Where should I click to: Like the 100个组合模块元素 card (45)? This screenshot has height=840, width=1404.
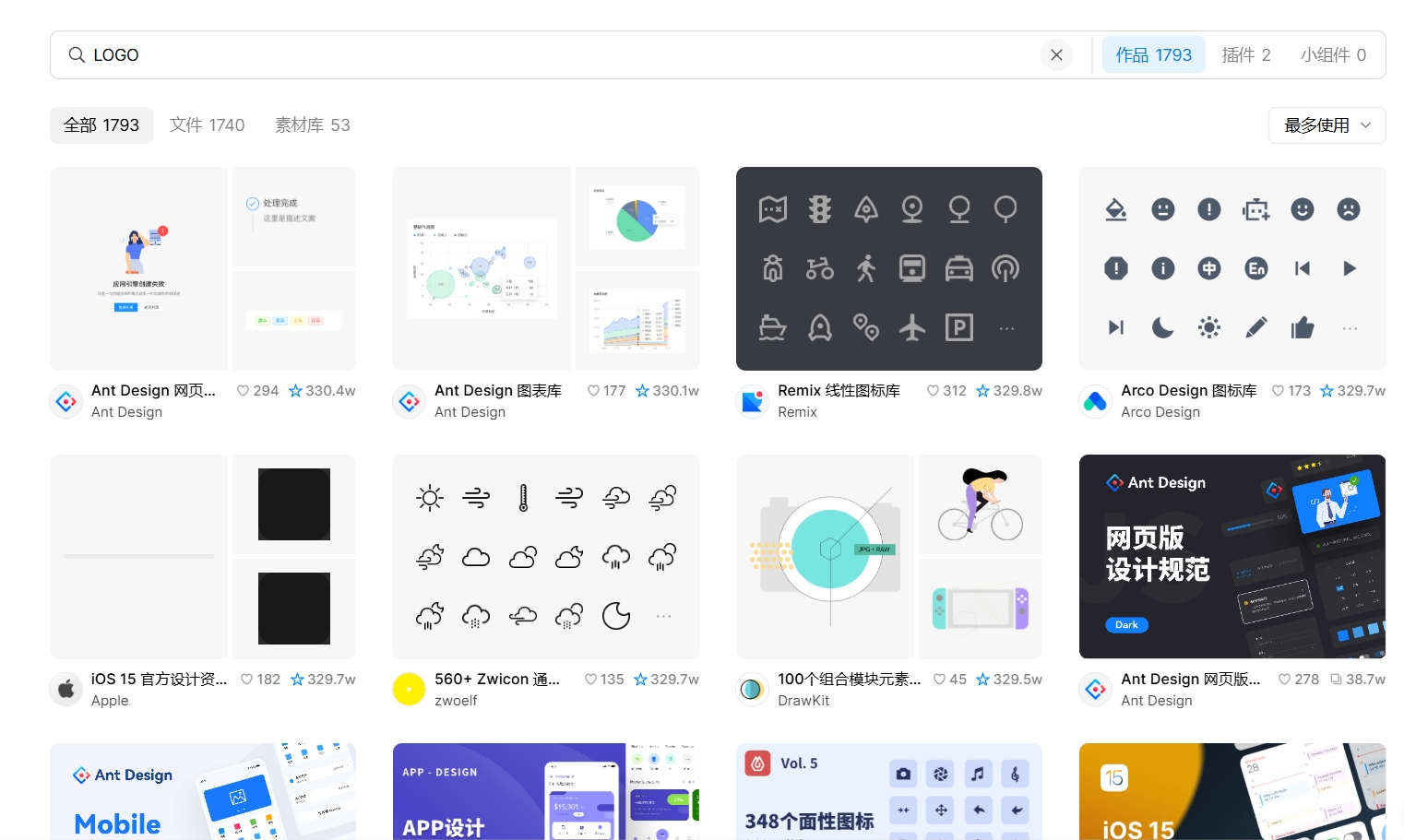click(940, 680)
